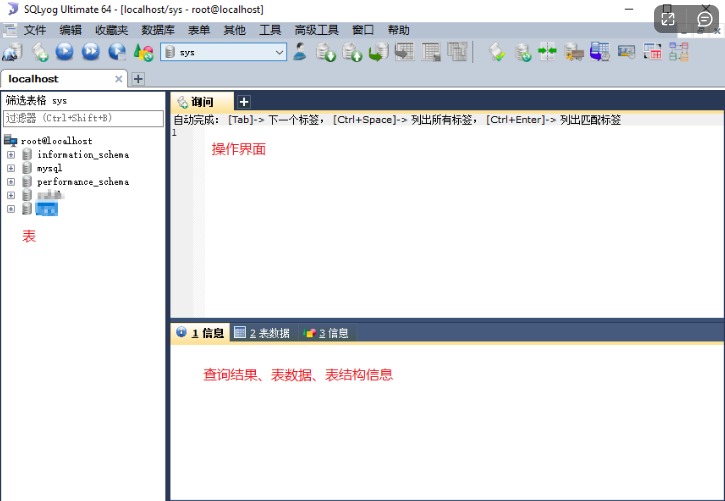
Task: Click the database sync icon after the checkmark scroll
Action: point(523,52)
